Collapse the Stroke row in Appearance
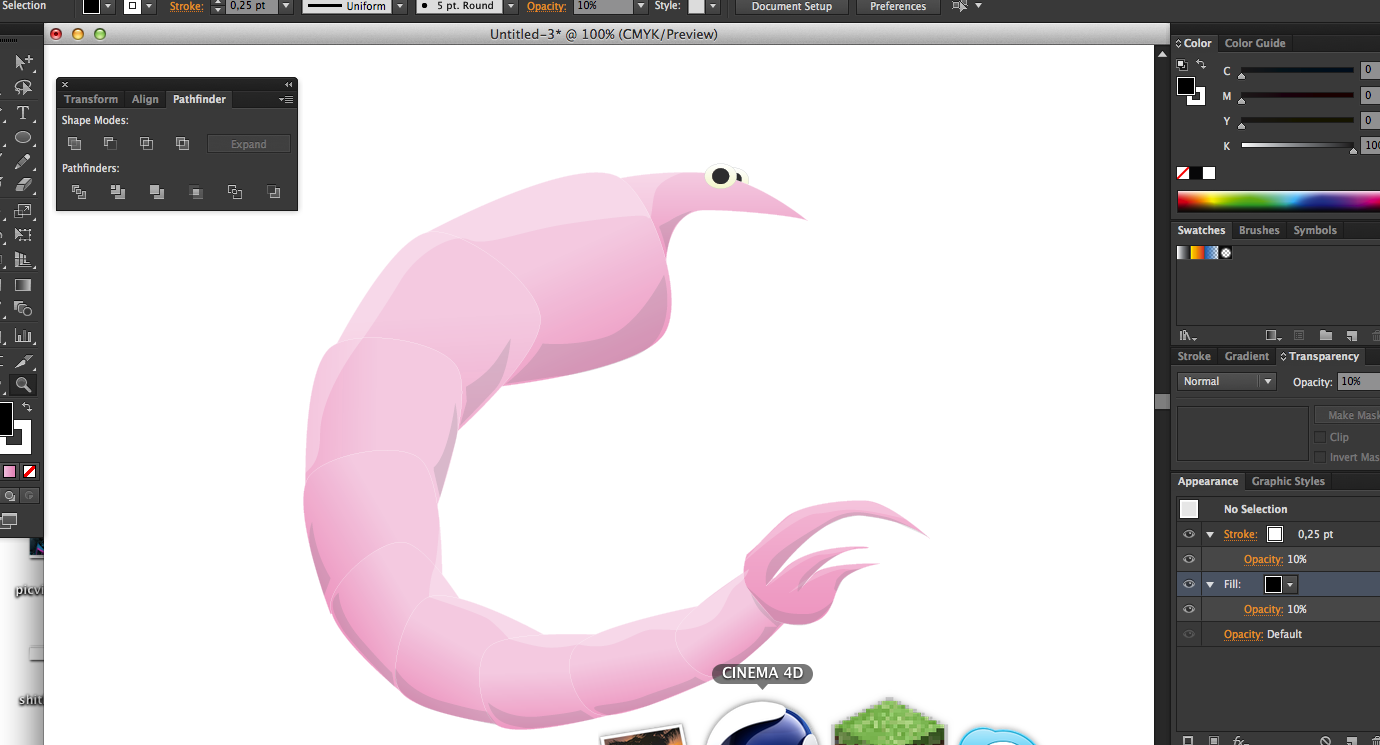The height and width of the screenshot is (745, 1380). (1210, 535)
